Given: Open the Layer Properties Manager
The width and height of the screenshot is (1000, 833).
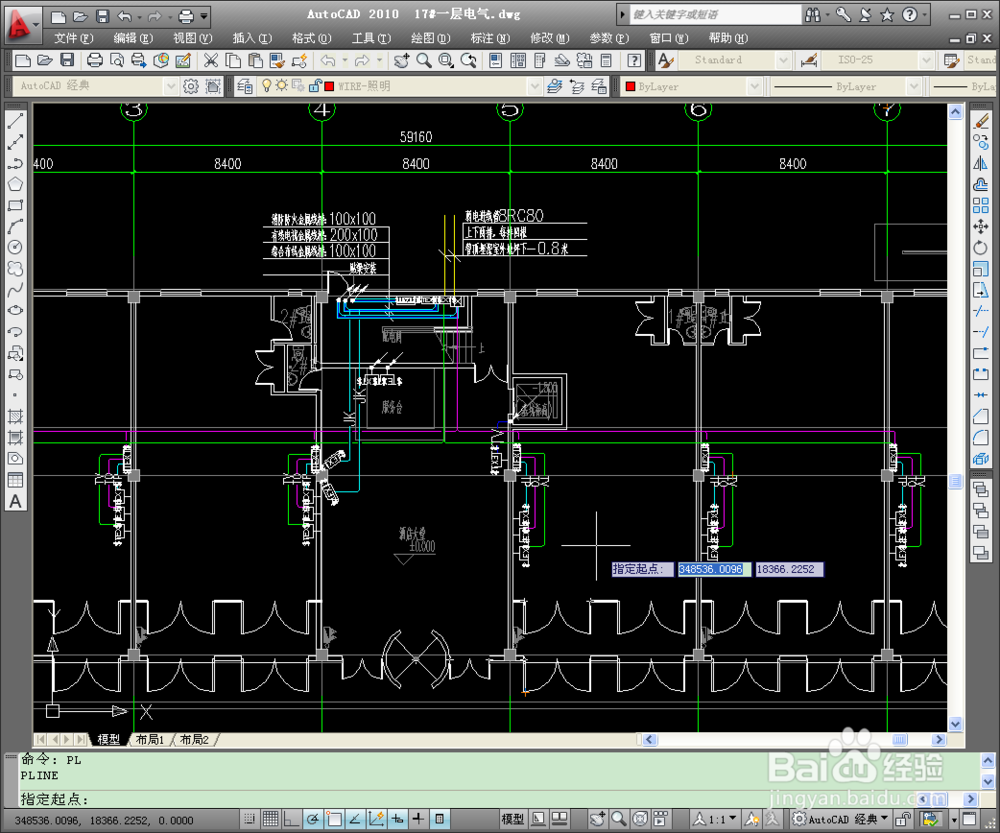Looking at the screenshot, I should tap(245, 85).
